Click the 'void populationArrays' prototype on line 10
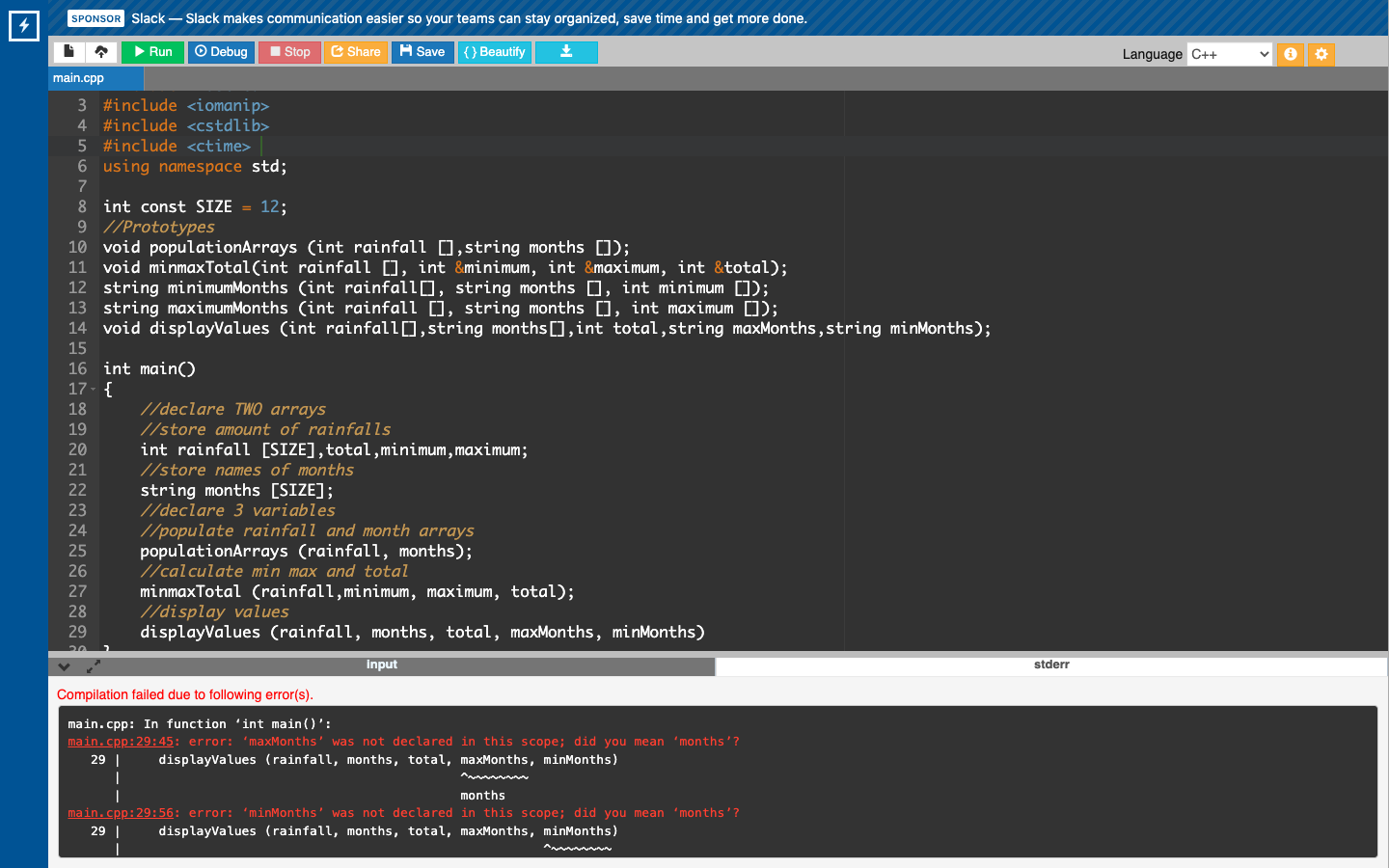 tap(367, 247)
